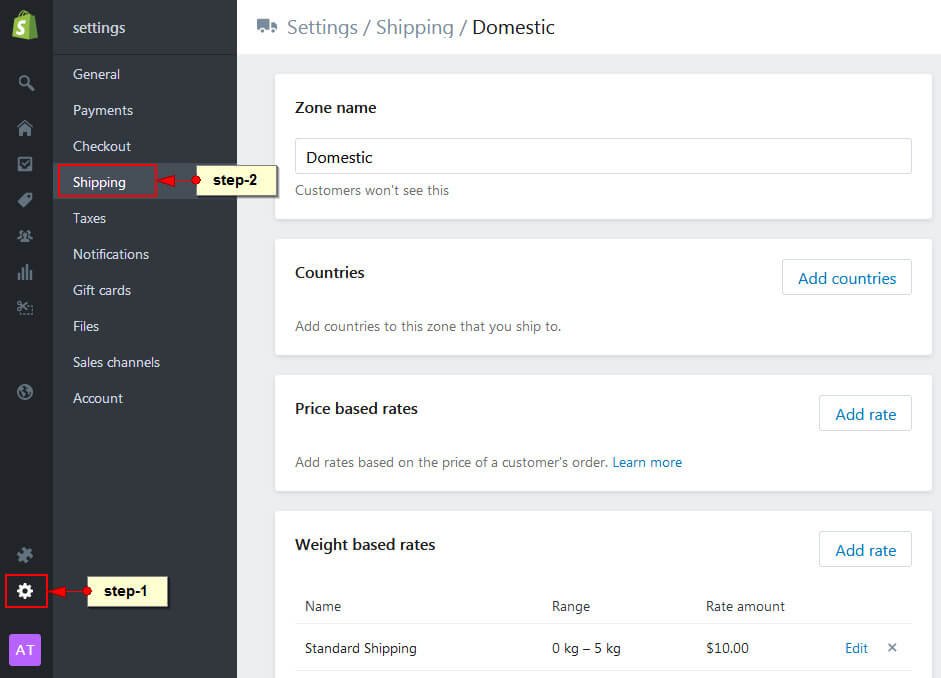Open Customers people icon in sidebar
This screenshot has width=941, height=678.
click(x=25, y=236)
